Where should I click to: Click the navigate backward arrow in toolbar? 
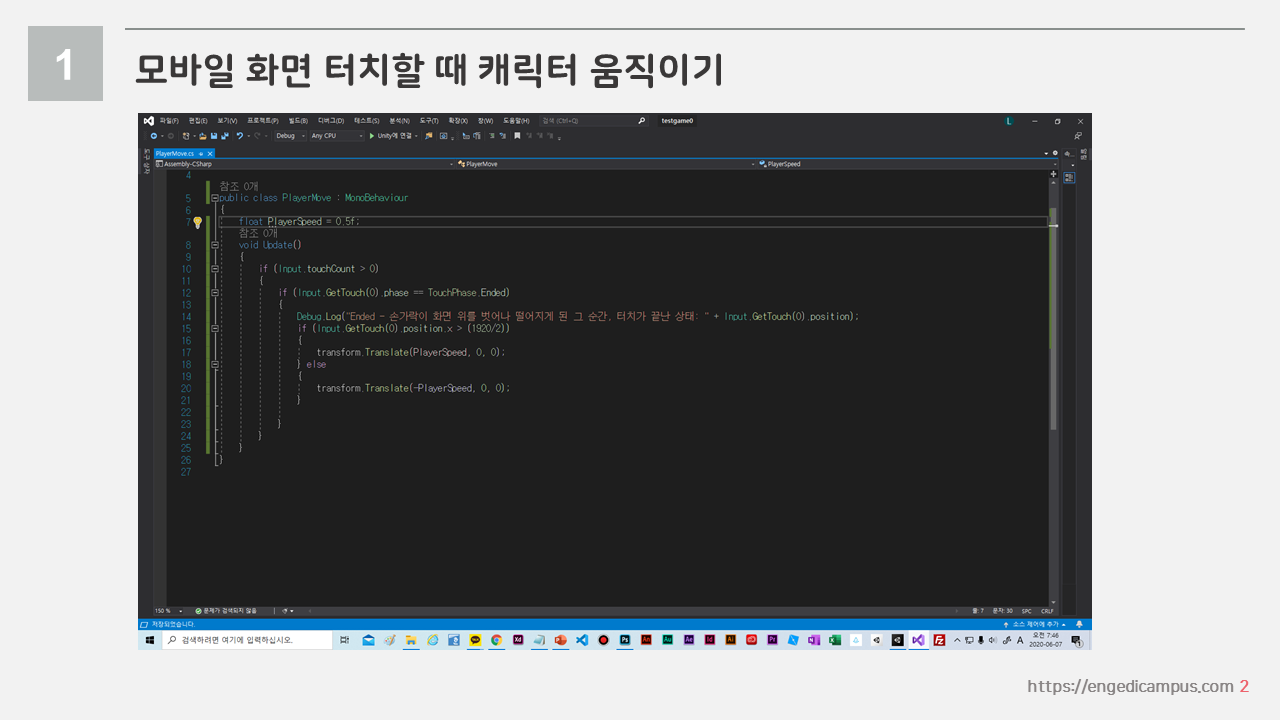tap(153, 136)
